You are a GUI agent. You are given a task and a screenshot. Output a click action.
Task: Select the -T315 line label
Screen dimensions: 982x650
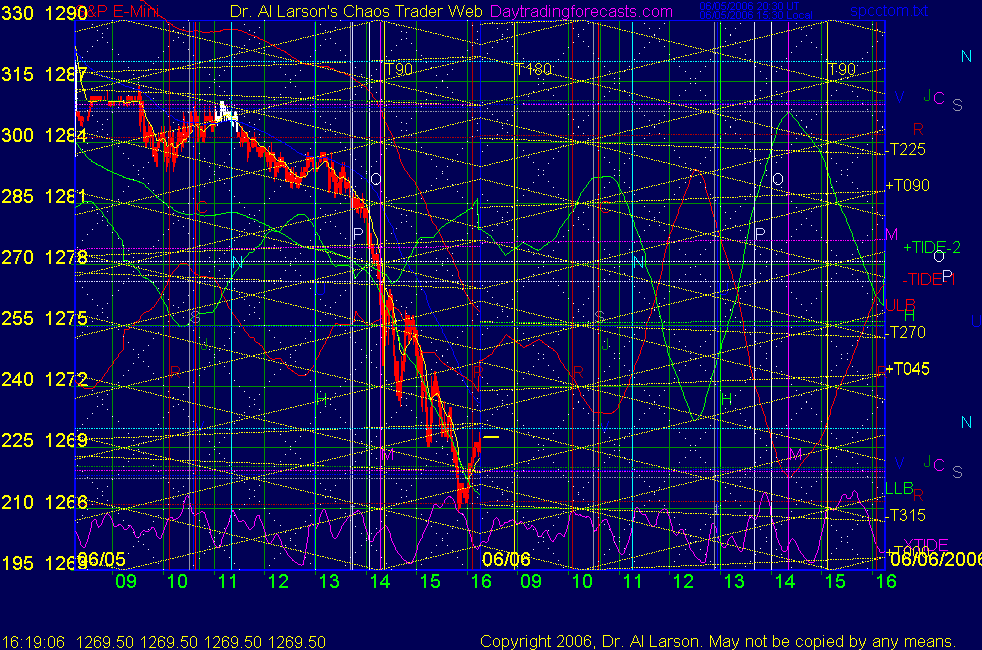(906, 515)
